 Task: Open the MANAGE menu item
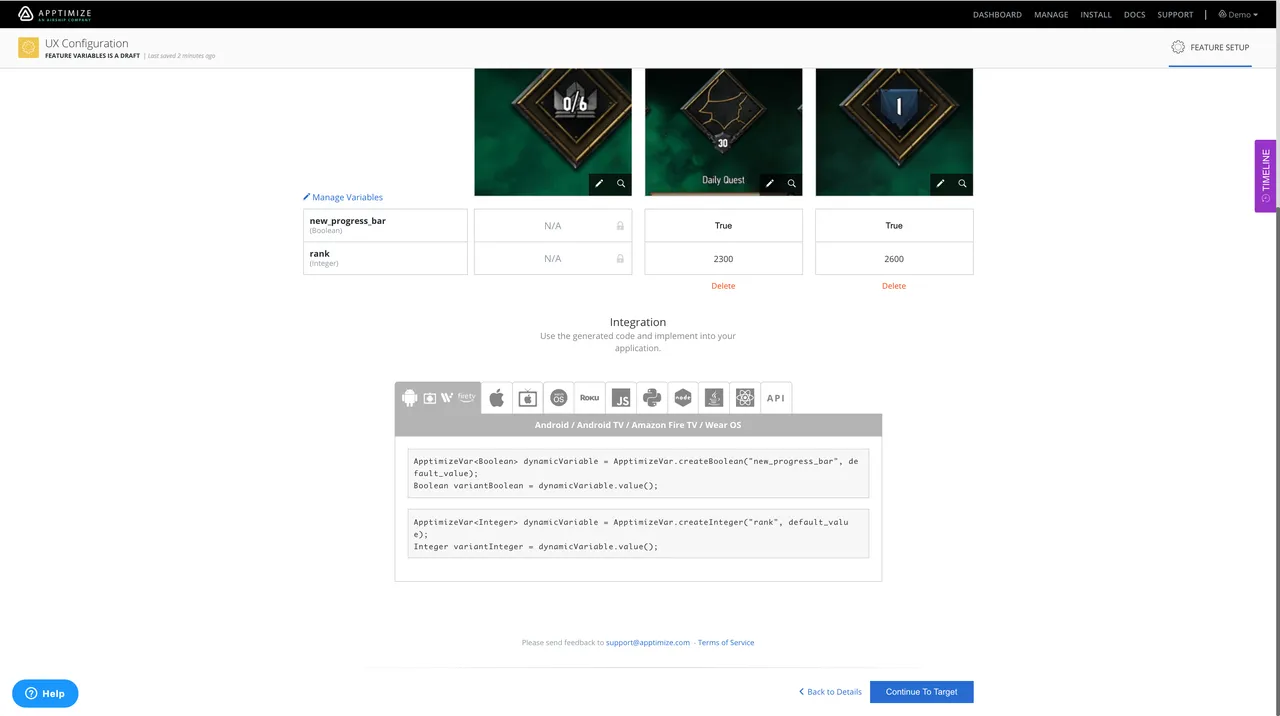(x=1051, y=15)
